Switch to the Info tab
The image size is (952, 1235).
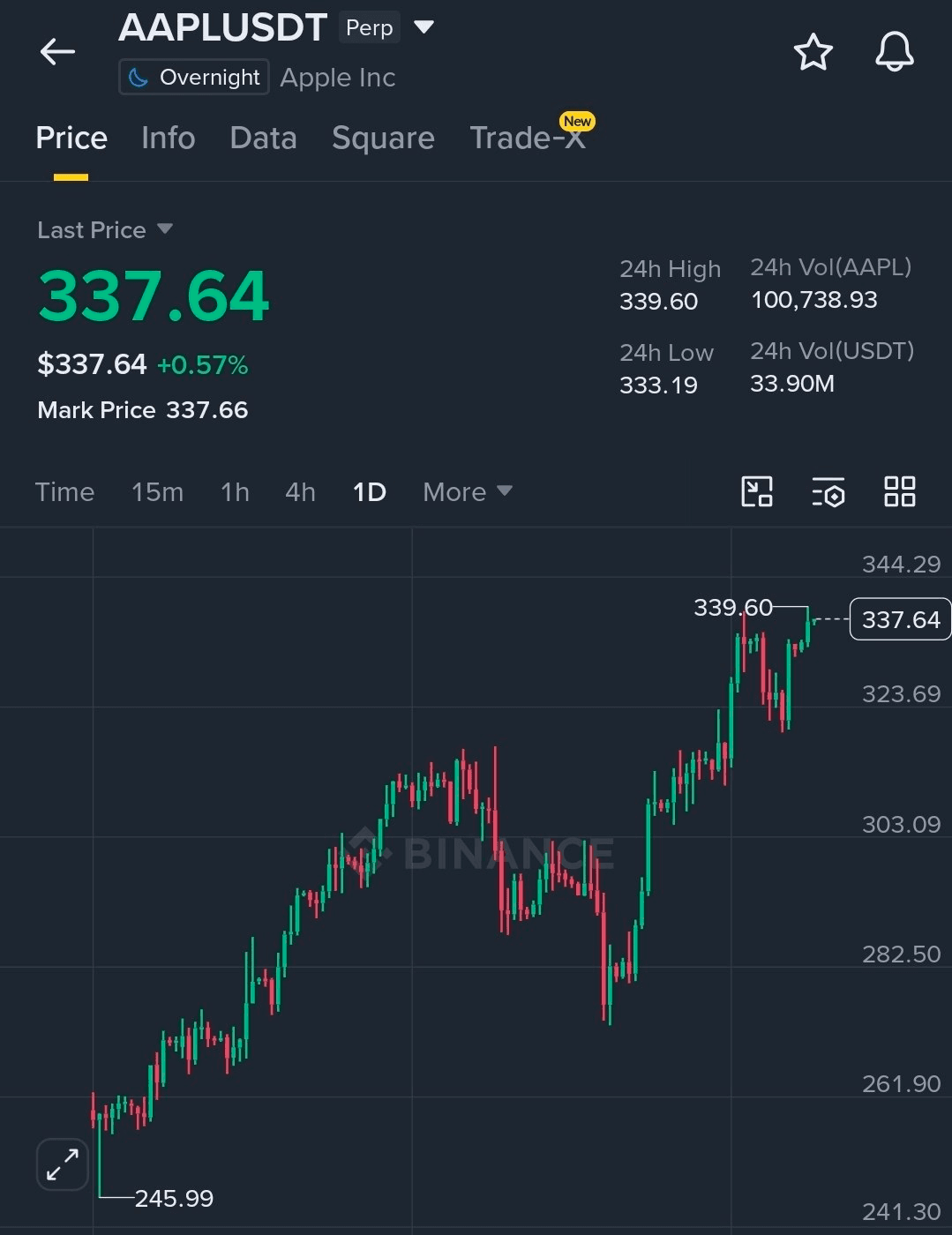pos(168,138)
